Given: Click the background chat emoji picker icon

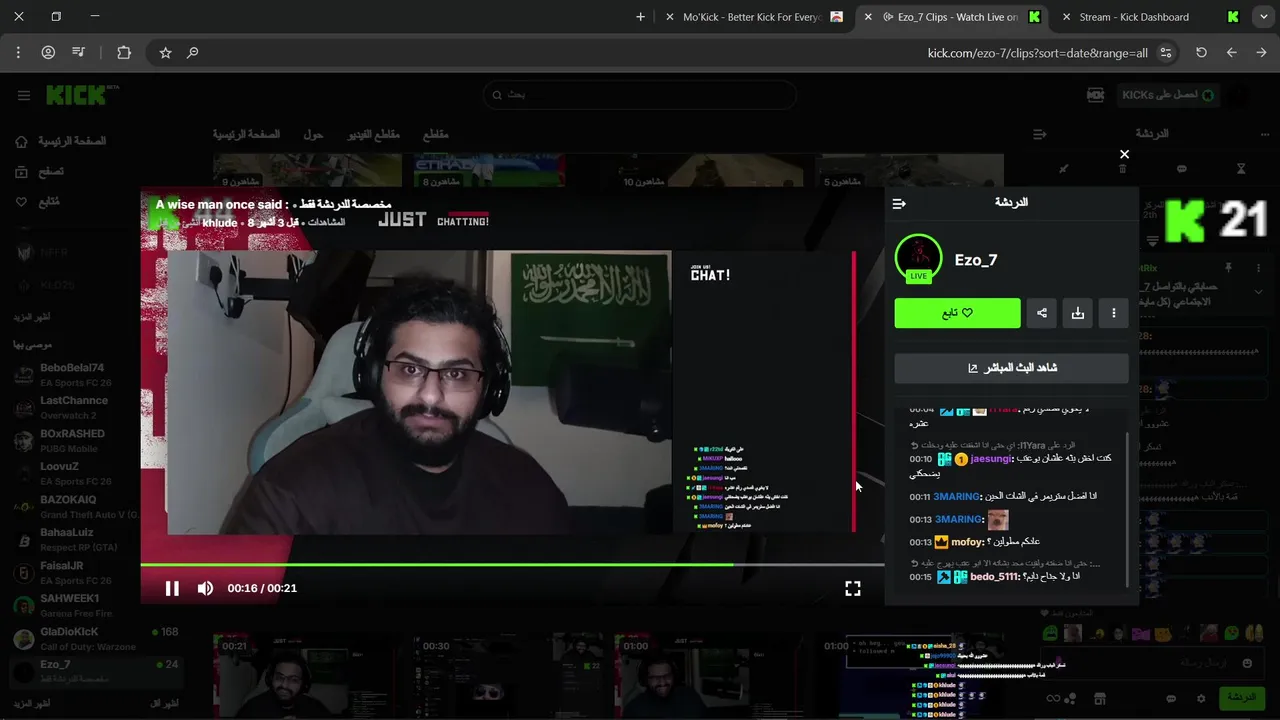Looking at the screenshot, I should tap(1247, 663).
